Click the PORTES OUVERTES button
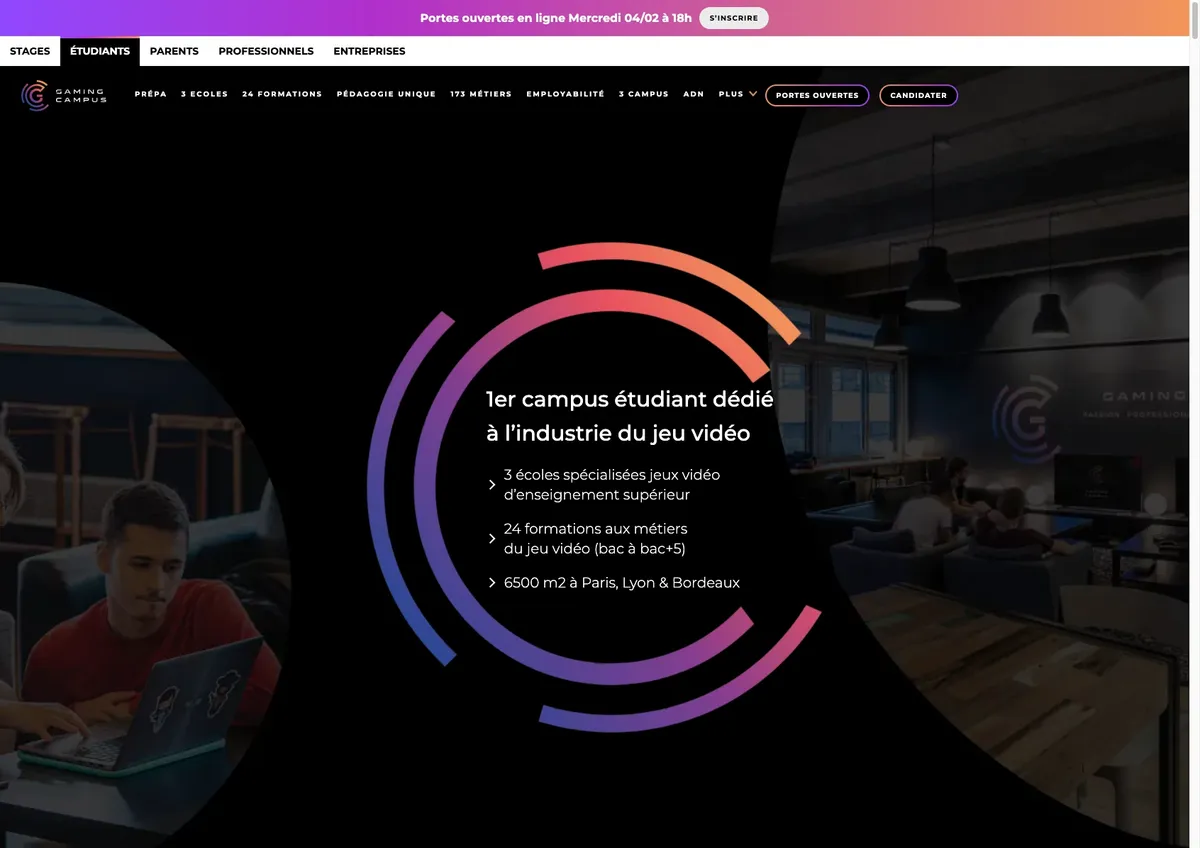Screen dimensions: 1200x848 pyautogui.click(x=817, y=95)
